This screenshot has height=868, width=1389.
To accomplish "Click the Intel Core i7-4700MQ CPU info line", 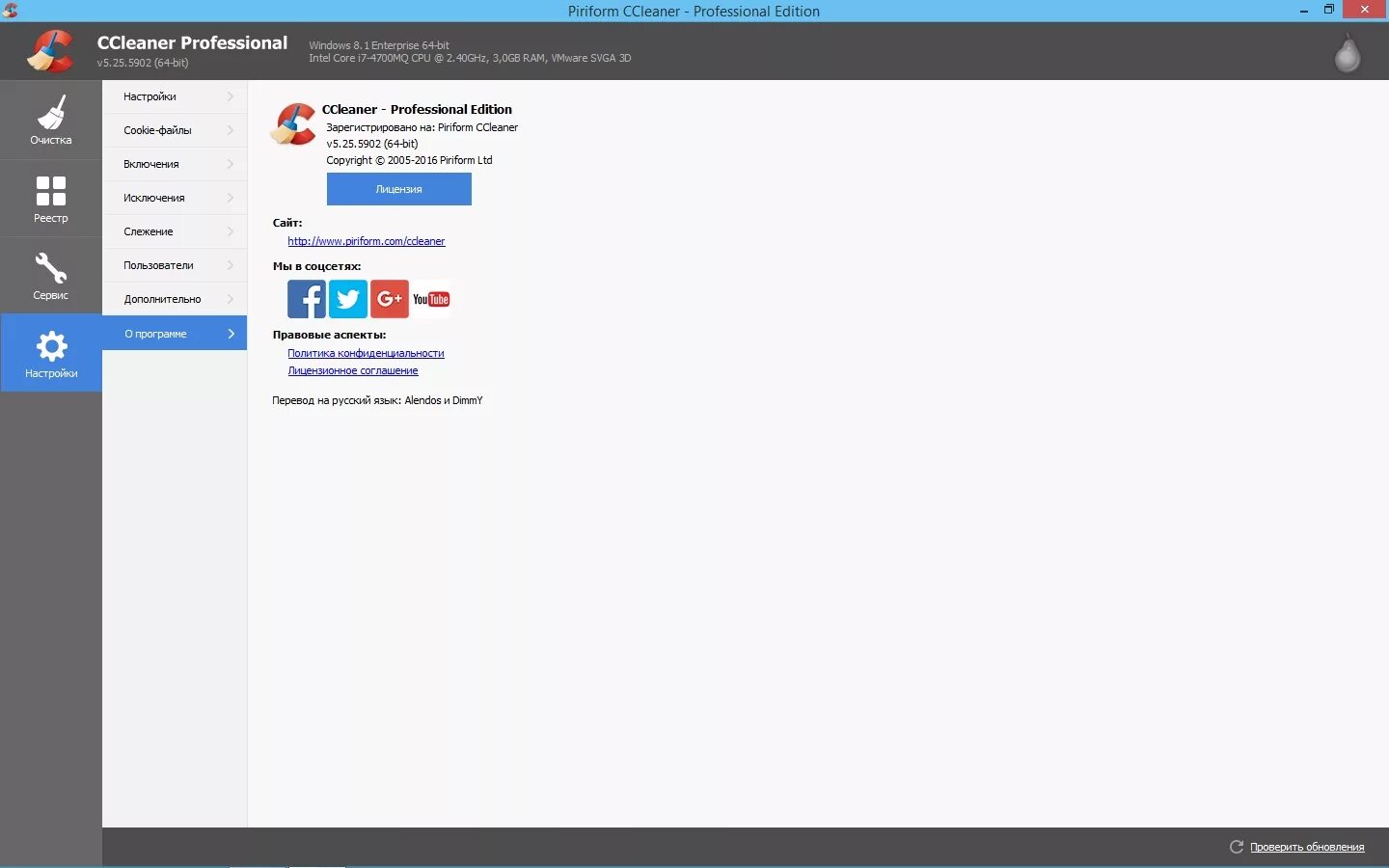I will pyautogui.click(x=470, y=58).
